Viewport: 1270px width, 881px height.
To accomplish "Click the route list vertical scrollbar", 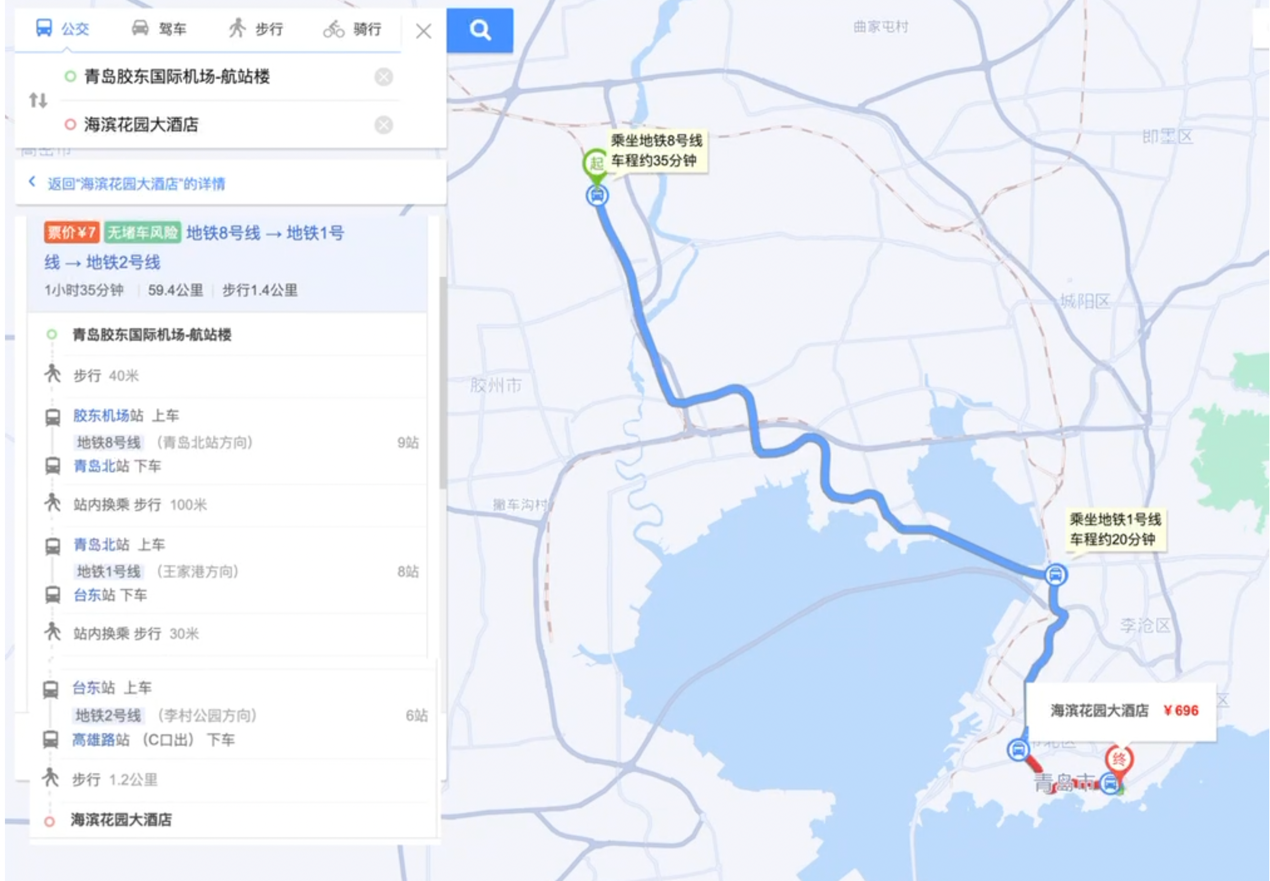I will coord(443,383).
